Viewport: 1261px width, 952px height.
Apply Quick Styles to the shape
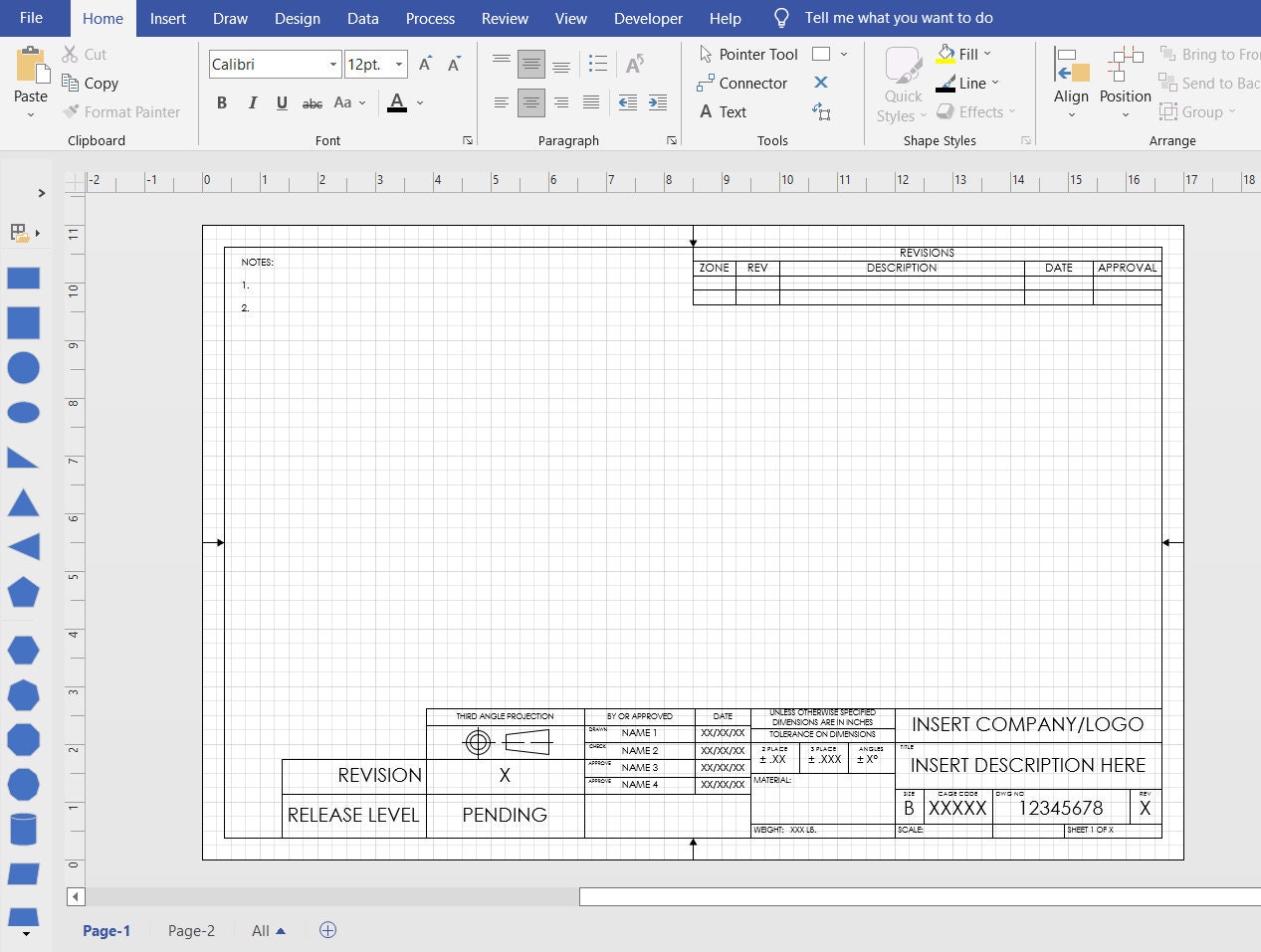901,80
